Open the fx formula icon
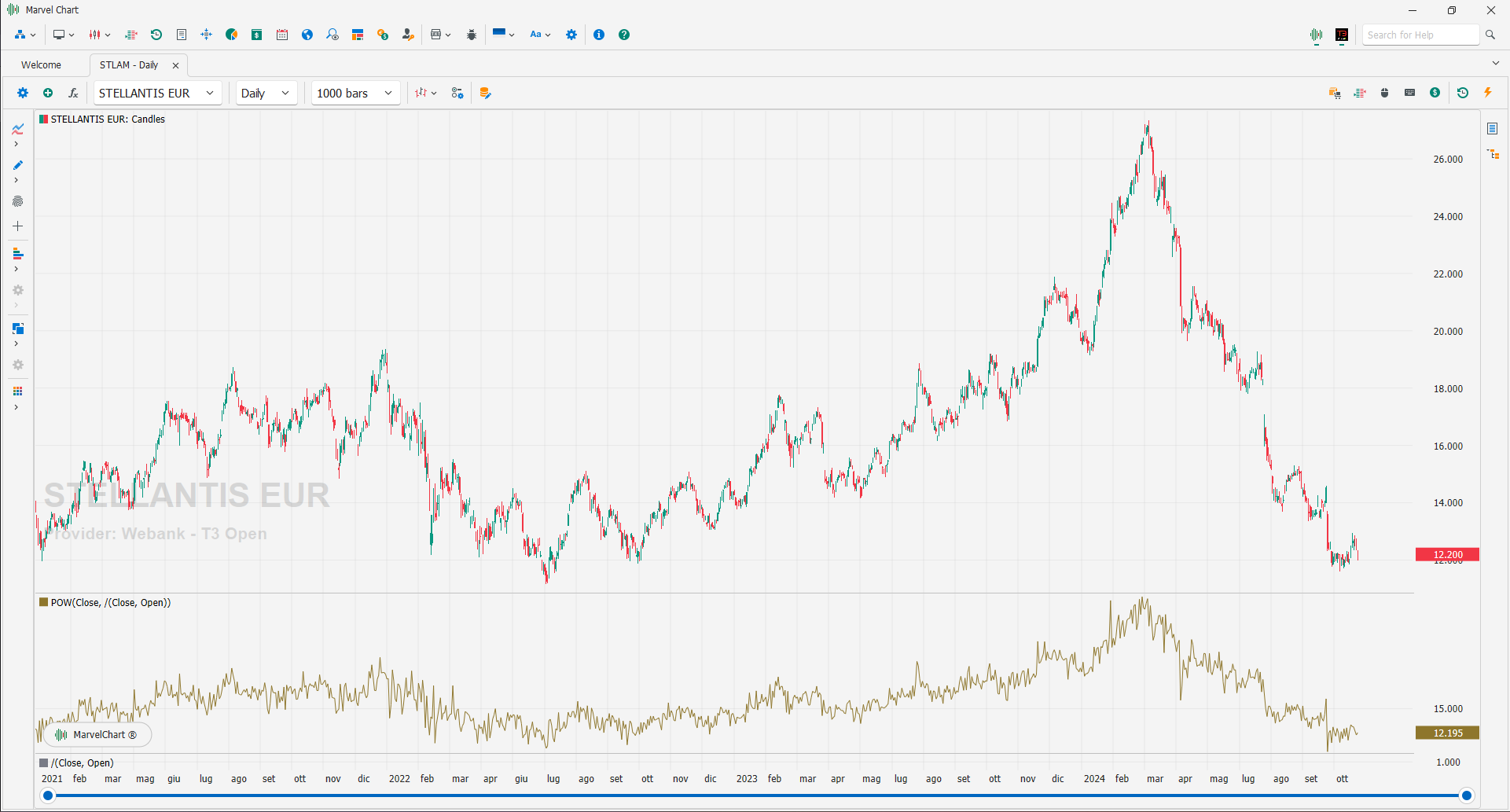Viewport: 1510px width, 812px height. (x=73, y=93)
